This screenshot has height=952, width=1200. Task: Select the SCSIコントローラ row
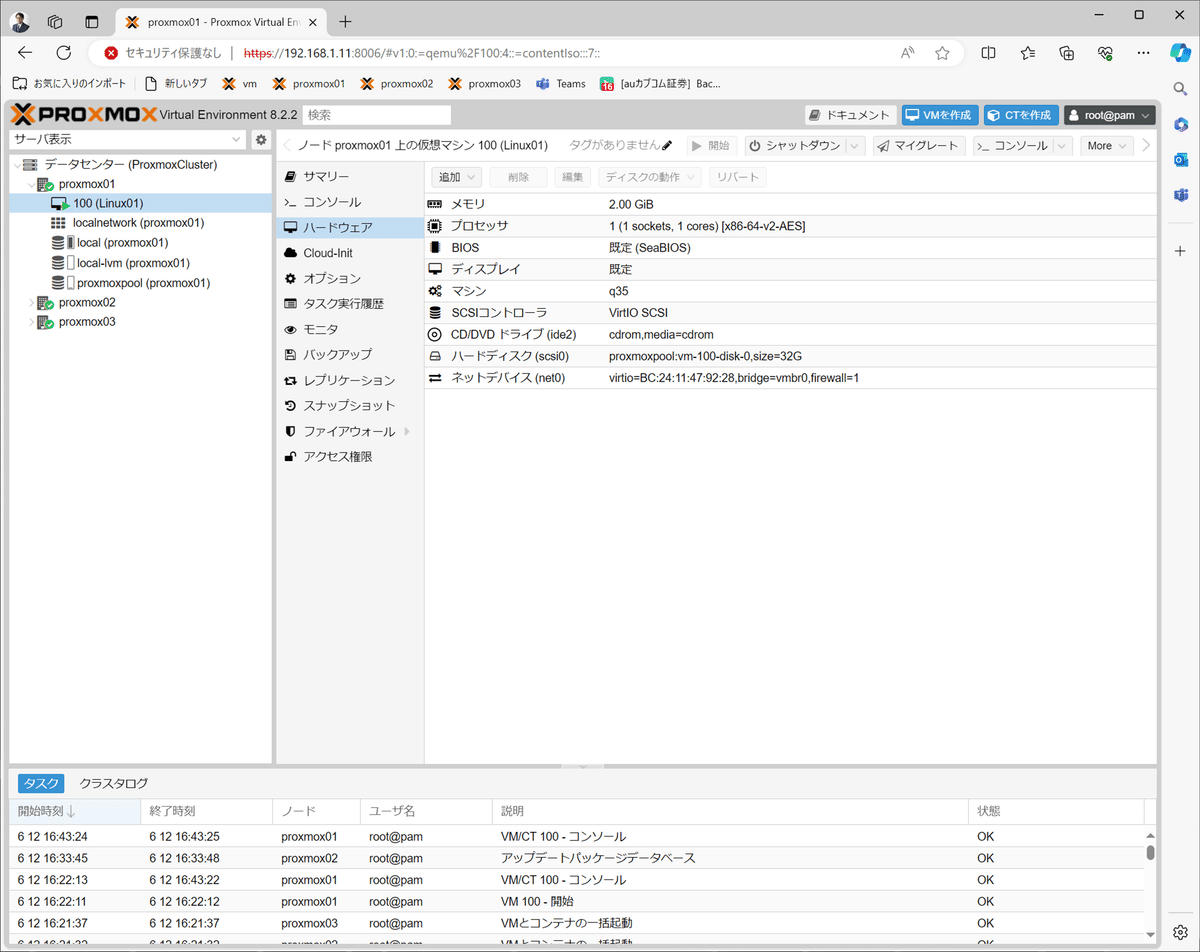[790, 313]
